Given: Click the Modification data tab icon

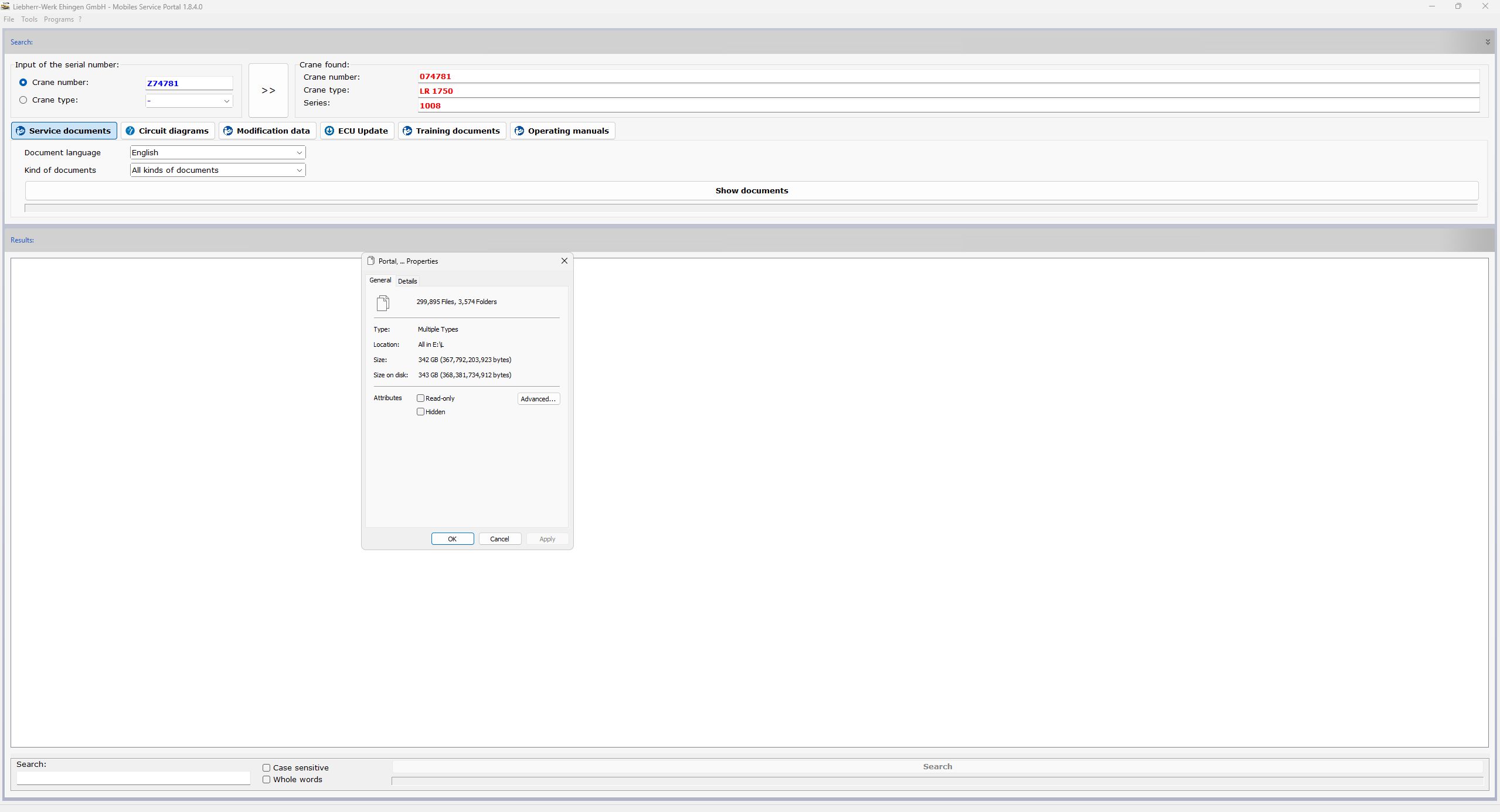Looking at the screenshot, I should [x=228, y=131].
